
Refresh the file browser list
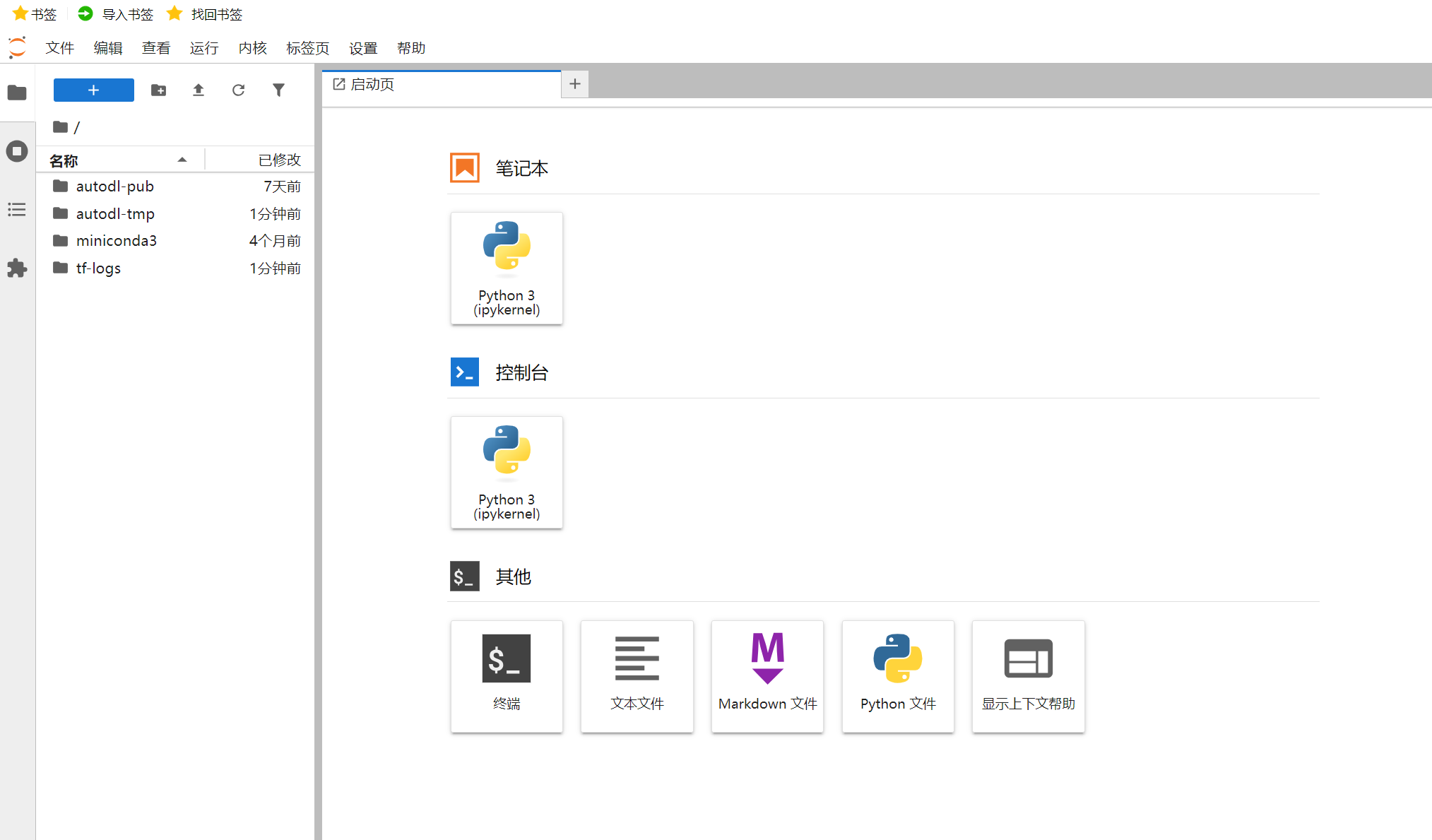click(x=239, y=90)
